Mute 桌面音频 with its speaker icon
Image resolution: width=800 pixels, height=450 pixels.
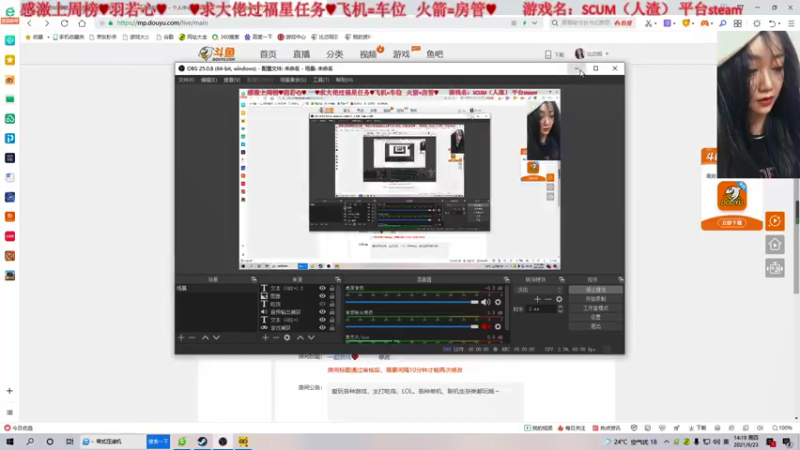point(485,302)
